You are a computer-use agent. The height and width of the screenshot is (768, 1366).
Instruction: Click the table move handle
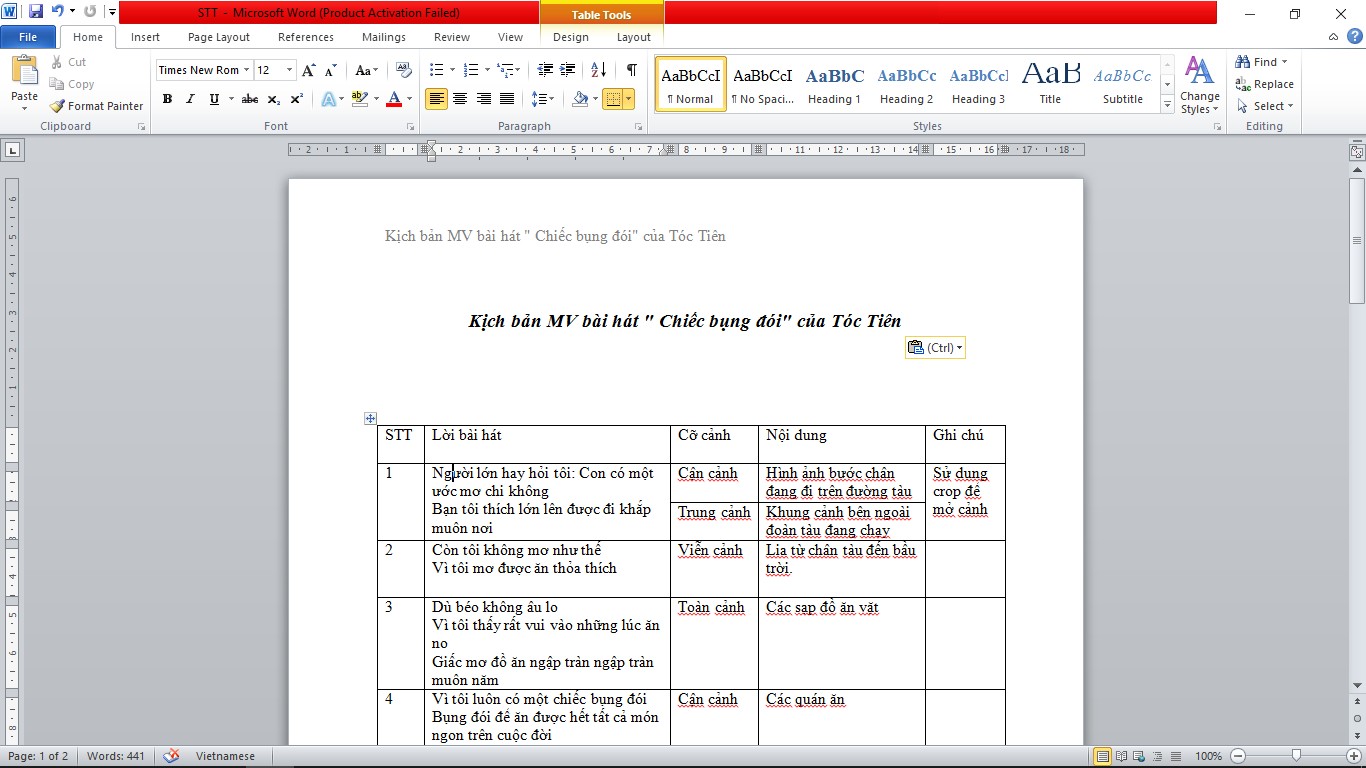pos(370,419)
